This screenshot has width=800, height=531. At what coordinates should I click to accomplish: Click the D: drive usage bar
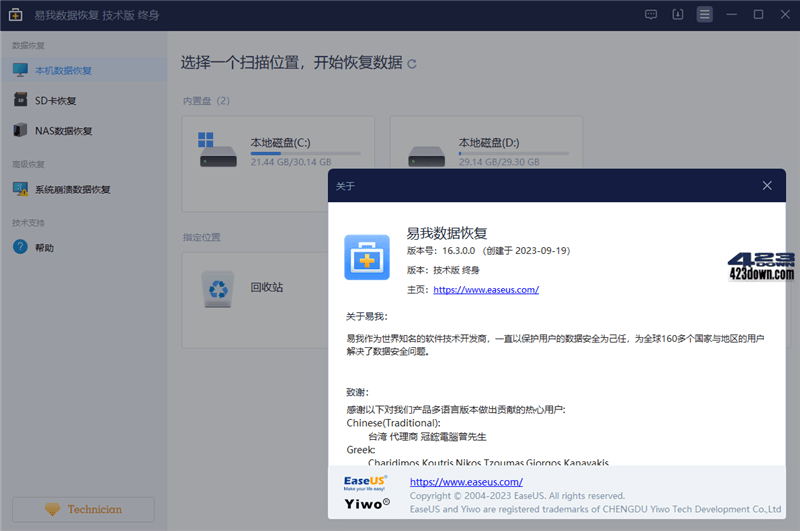tap(514, 153)
